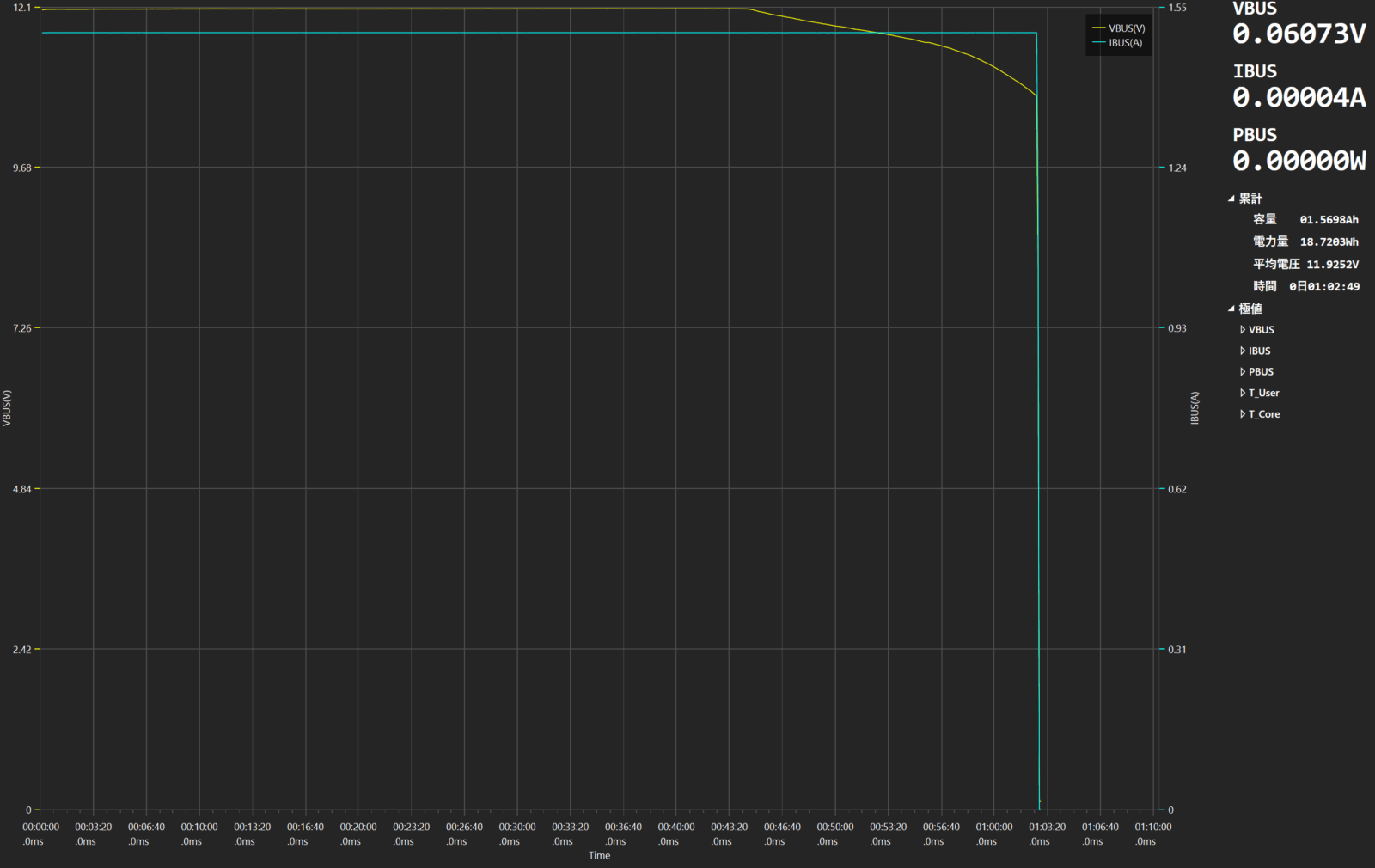Expand the VBUS item under 極値
Viewport: 1375px width, 868px height.
[x=1243, y=330]
